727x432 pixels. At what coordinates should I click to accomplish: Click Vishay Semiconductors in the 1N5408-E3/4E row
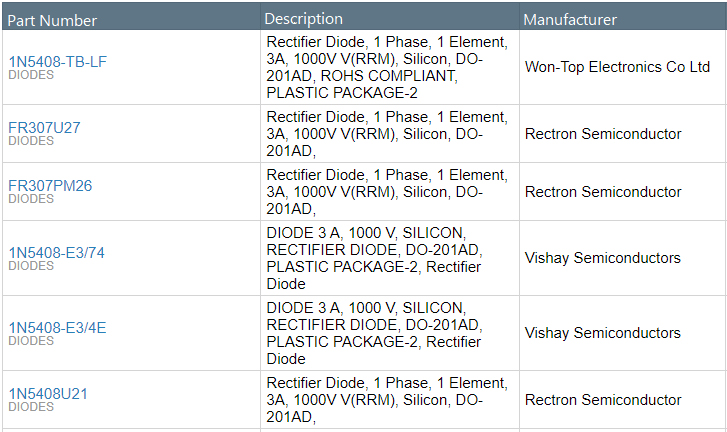click(x=602, y=333)
